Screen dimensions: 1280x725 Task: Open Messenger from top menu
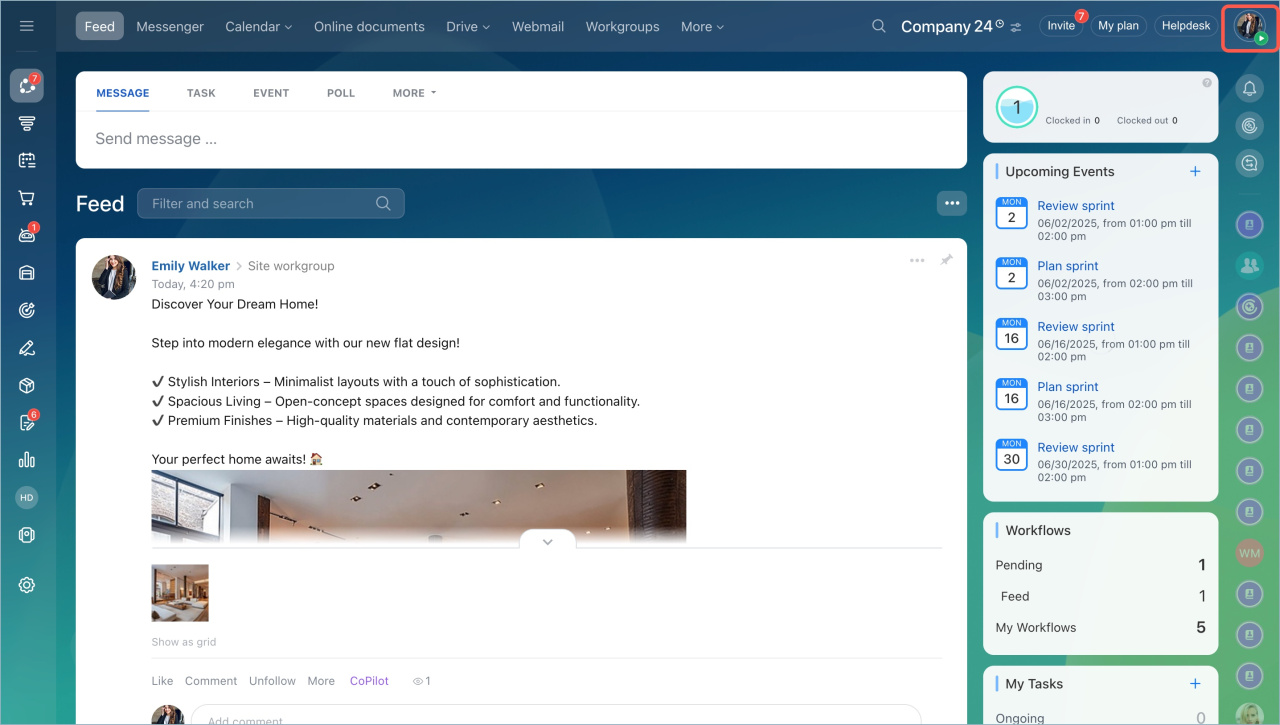[170, 27]
